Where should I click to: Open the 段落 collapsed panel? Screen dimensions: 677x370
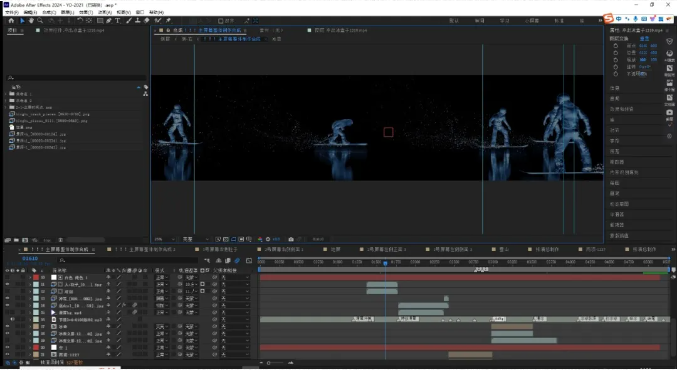click(614, 152)
